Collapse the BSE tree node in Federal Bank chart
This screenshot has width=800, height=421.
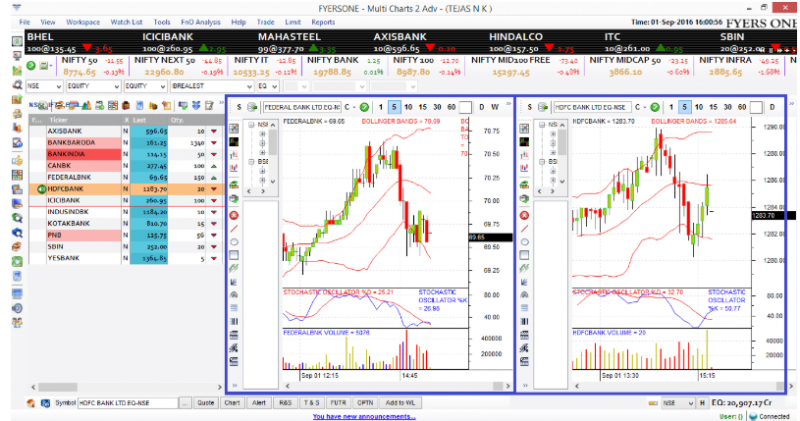tap(252, 162)
